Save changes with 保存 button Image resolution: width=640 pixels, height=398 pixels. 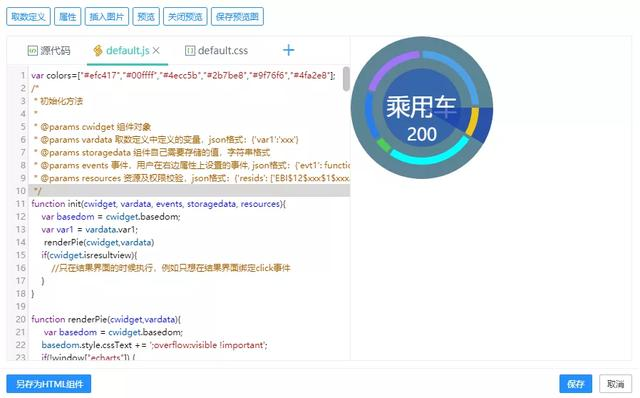576,384
